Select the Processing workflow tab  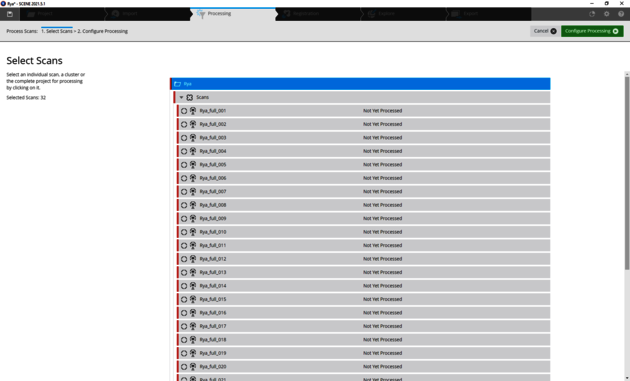coord(233,14)
